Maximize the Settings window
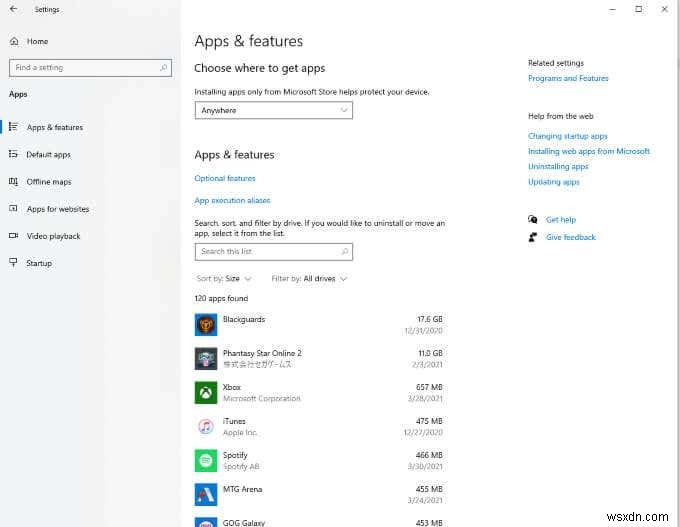The image size is (680, 527). pos(638,9)
